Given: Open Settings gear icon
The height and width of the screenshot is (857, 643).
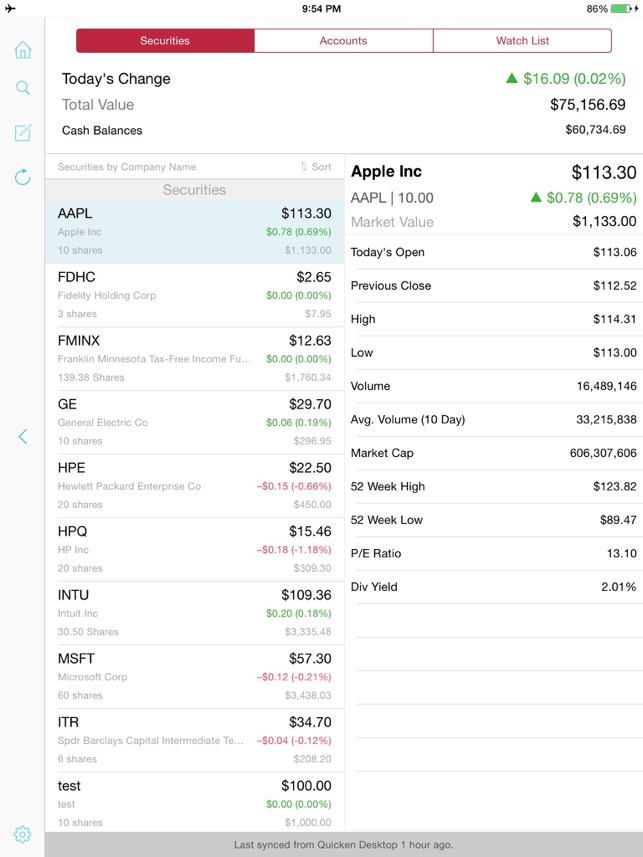Looking at the screenshot, I should pyautogui.click(x=22, y=834).
